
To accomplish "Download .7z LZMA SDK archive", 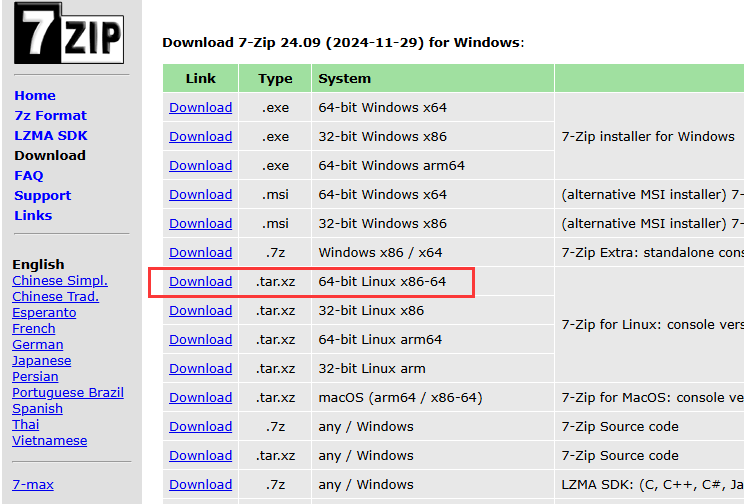I will tap(201, 484).
